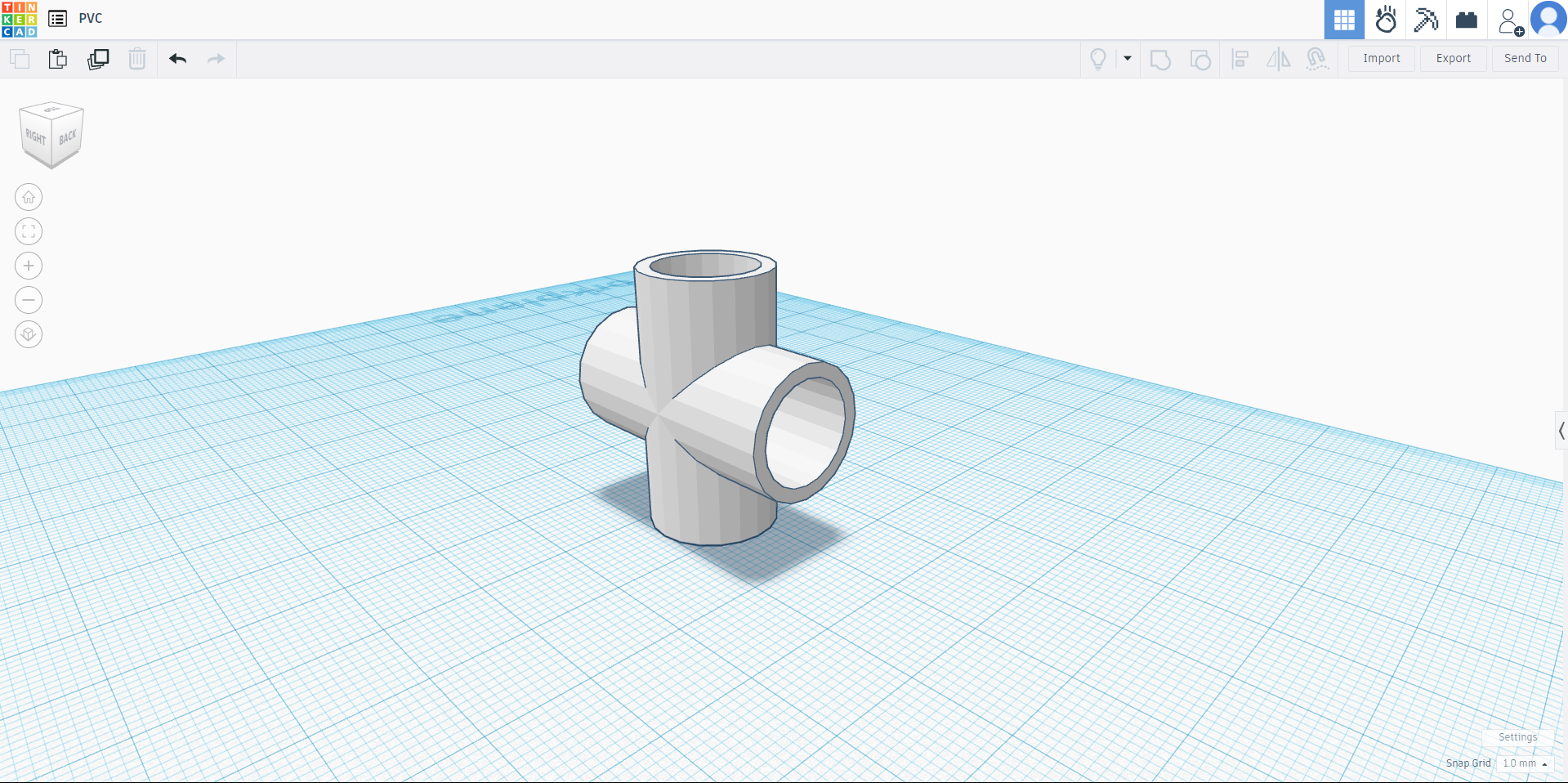Screen dimensions: 1568x783
Task: Toggle Show All lightbulb
Action: 1098,59
